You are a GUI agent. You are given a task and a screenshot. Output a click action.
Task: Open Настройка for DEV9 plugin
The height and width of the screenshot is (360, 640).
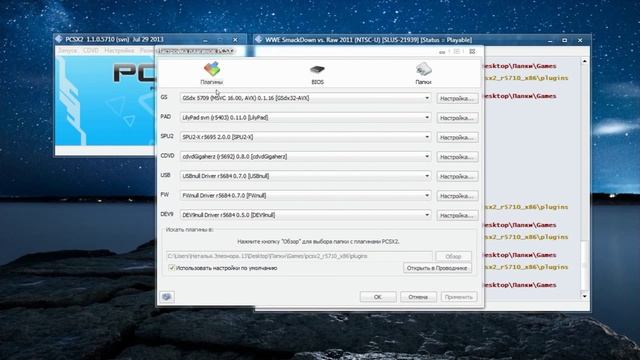coord(457,215)
